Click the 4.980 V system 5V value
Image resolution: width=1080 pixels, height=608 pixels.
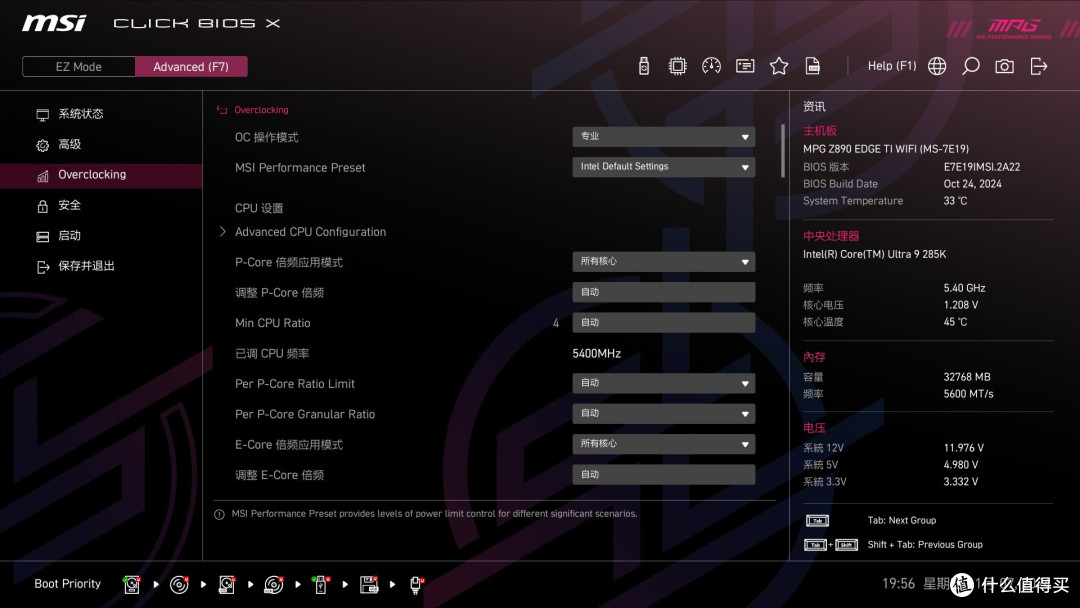coord(961,465)
